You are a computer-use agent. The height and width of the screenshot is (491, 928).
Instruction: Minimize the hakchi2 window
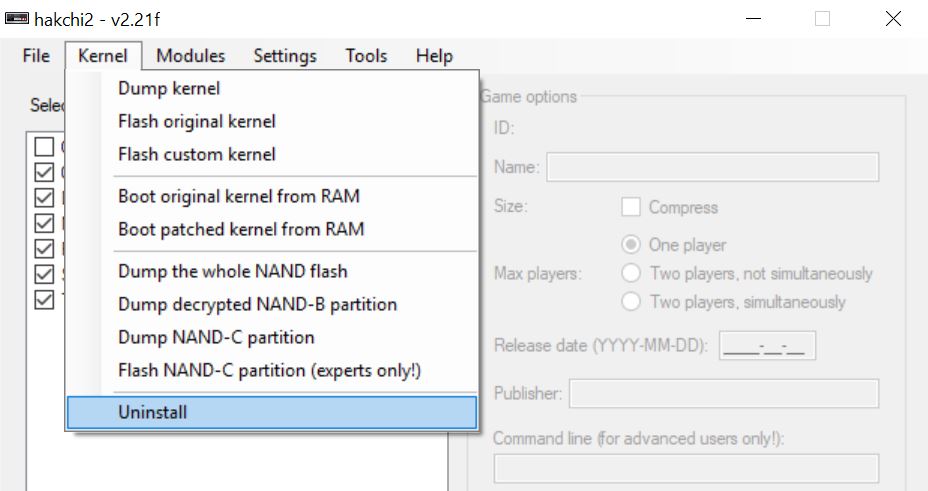[753, 19]
